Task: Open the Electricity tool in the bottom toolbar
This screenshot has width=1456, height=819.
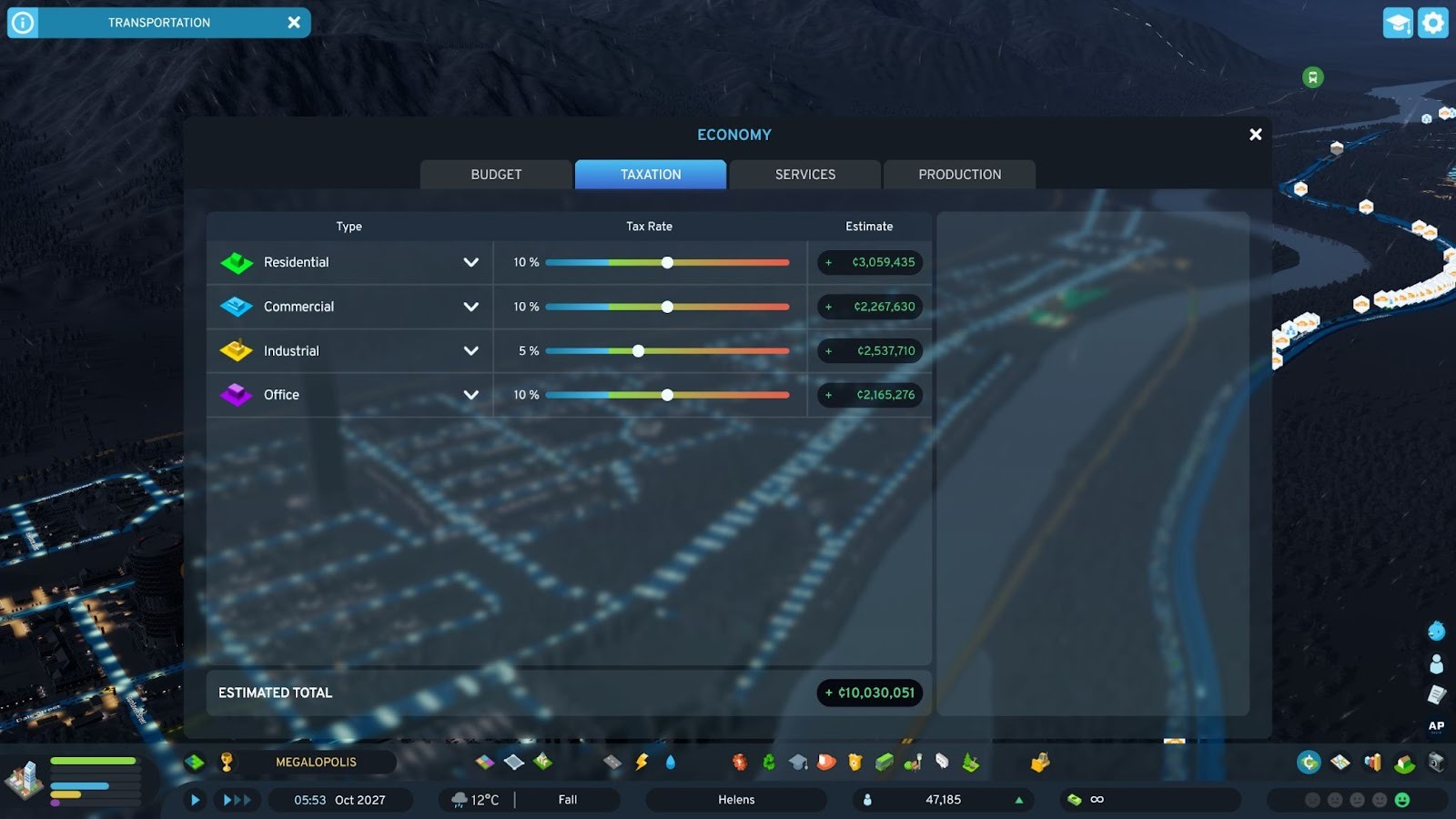Action: point(642,762)
